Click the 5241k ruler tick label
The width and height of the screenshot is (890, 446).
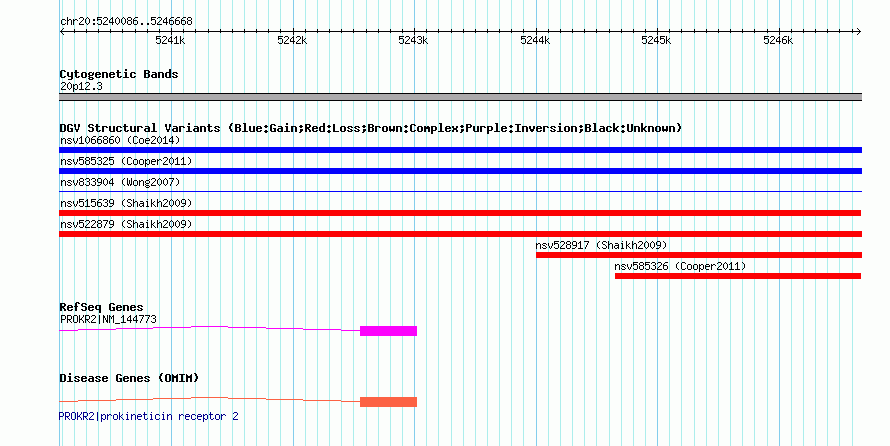point(170,40)
